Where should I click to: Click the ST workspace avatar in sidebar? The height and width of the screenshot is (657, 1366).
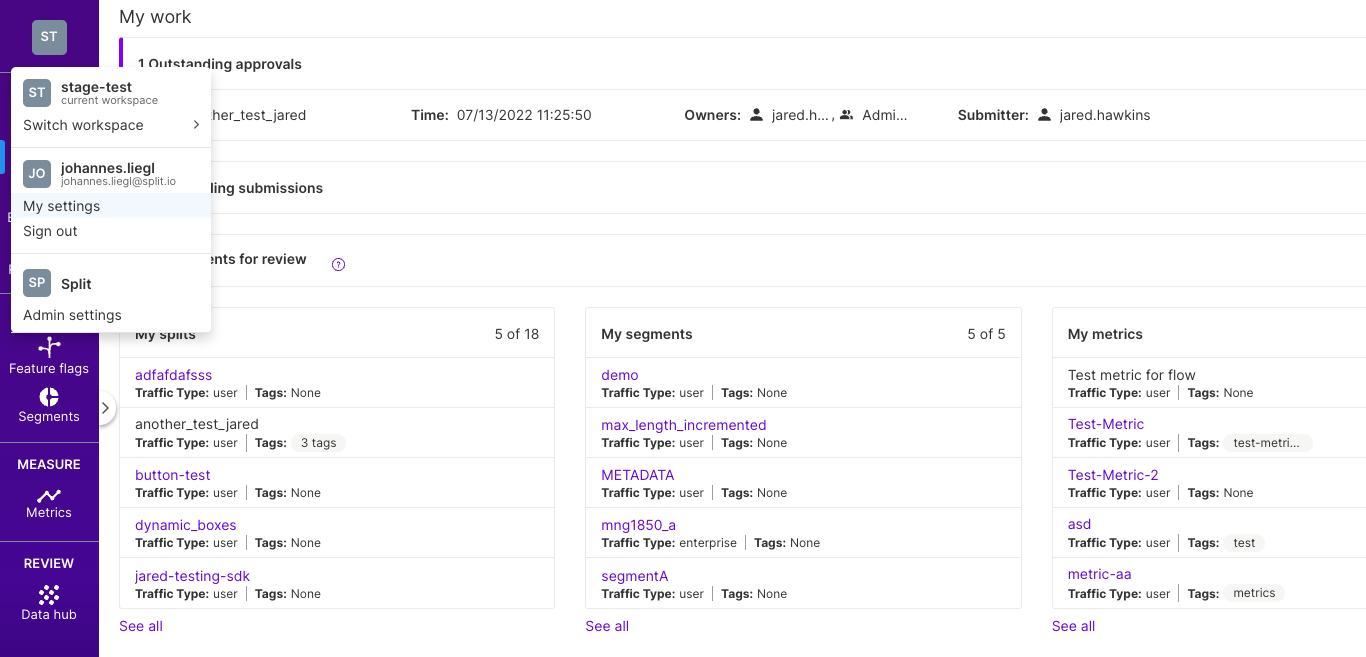click(x=49, y=37)
